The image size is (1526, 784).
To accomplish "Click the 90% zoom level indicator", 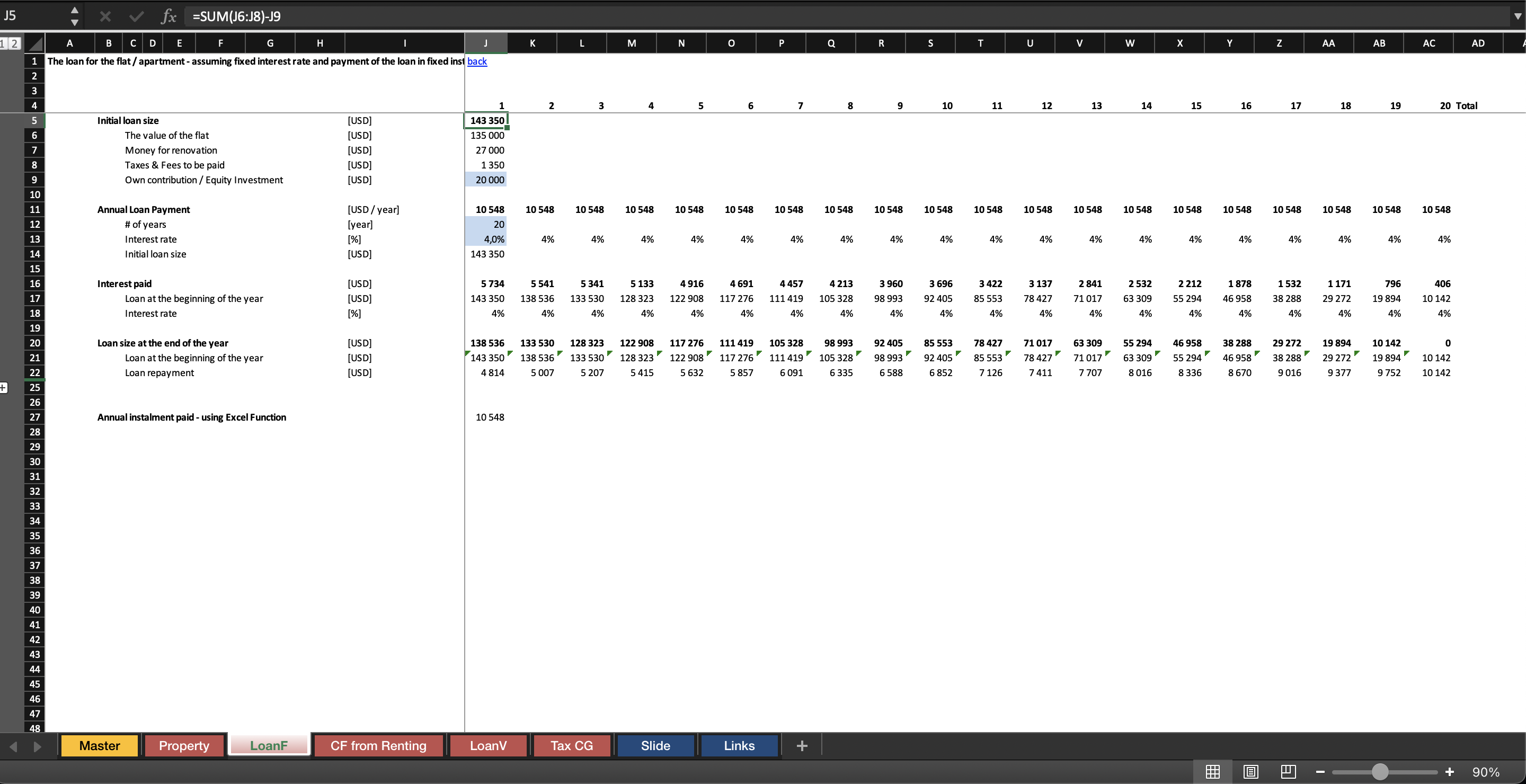I will coord(1486,772).
